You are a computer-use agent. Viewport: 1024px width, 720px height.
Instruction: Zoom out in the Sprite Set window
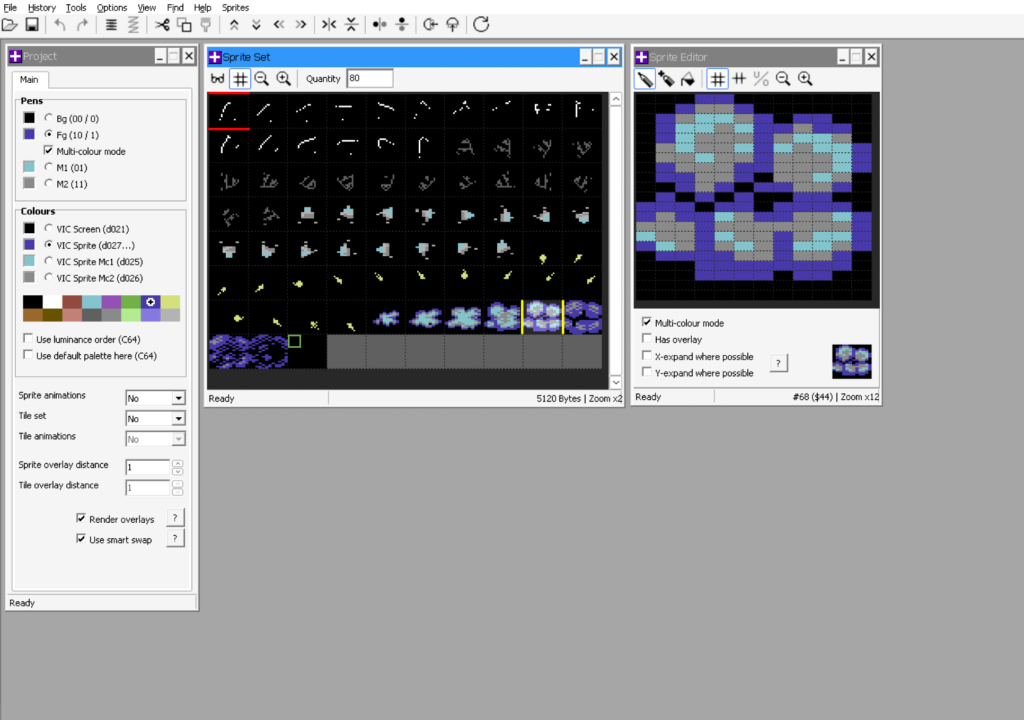click(262, 78)
